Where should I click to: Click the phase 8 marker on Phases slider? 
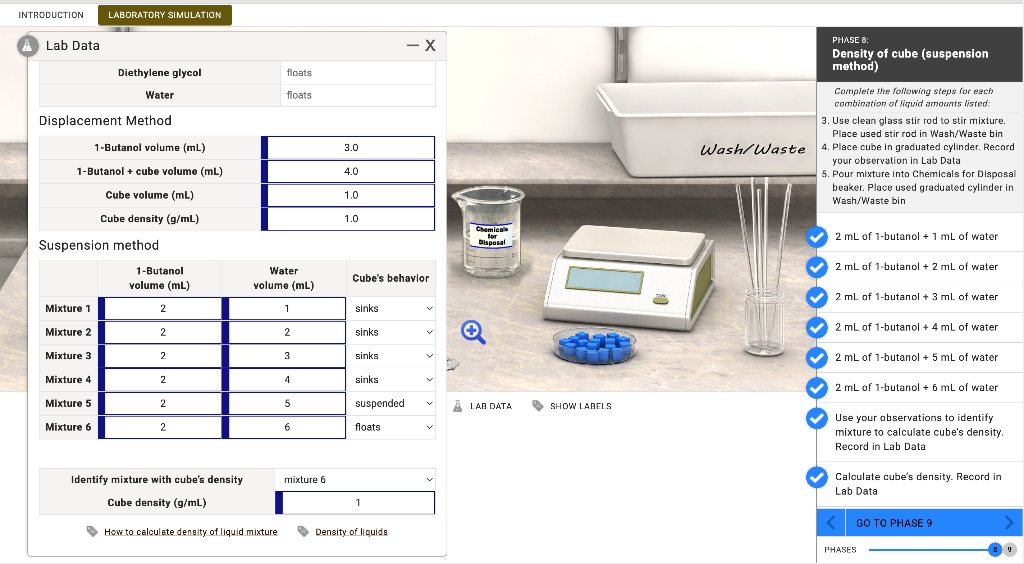coord(994,550)
